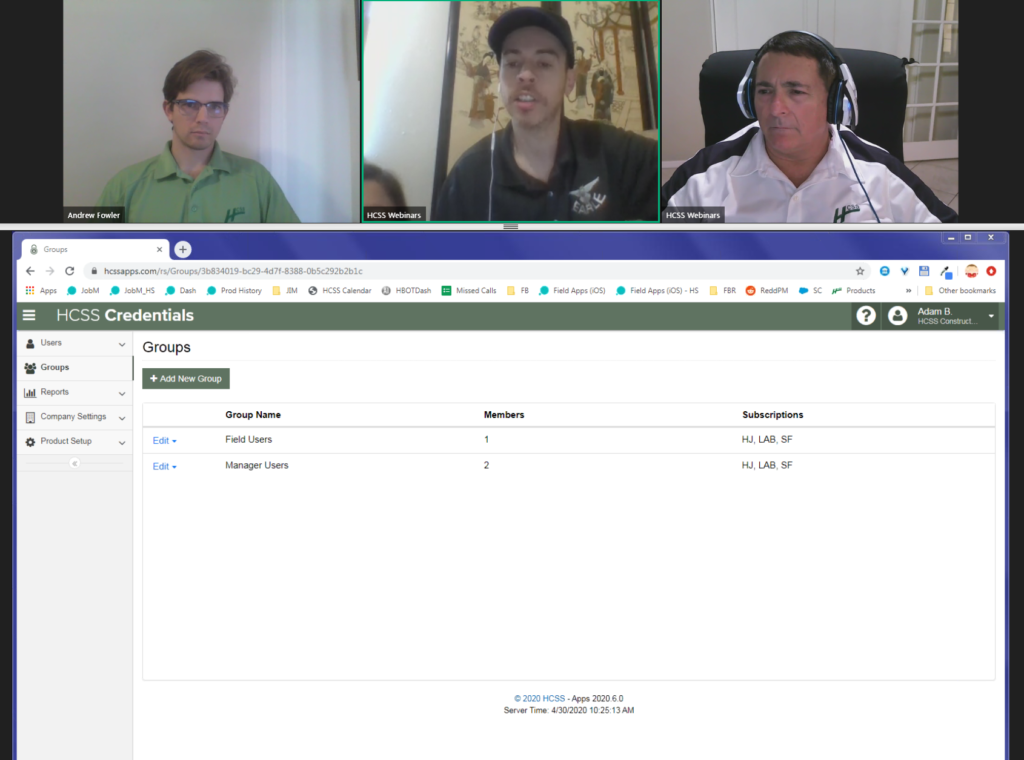The image size is (1024, 760).
Task: Open the Field Apps (iOS) - HS bookmark
Action: tap(657, 291)
